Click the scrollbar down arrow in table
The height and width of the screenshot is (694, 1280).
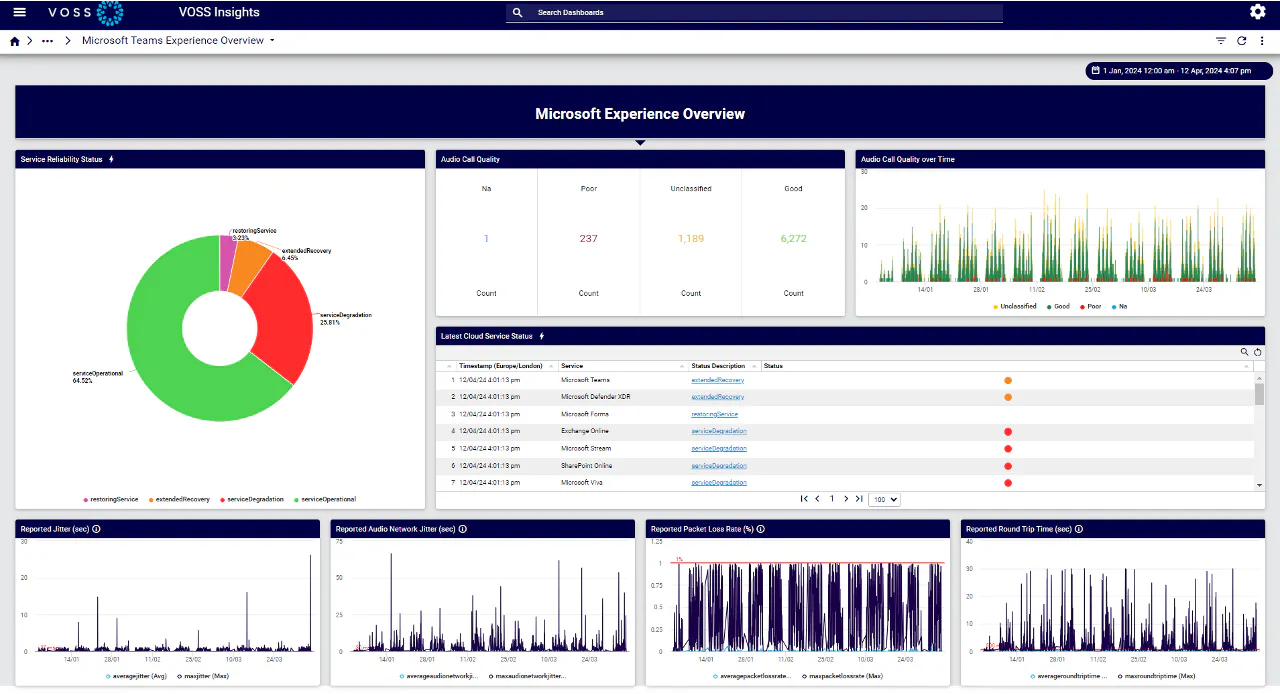point(1259,484)
